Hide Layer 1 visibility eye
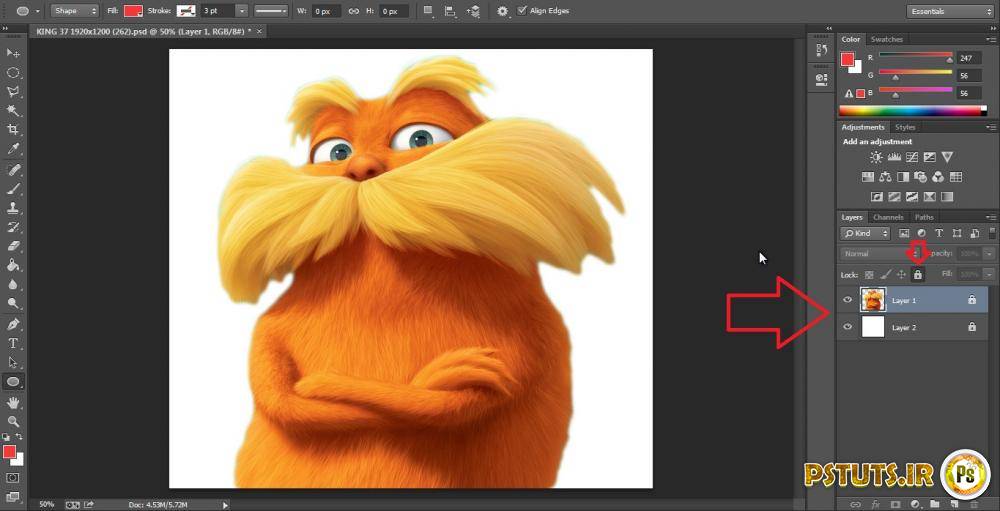The width and height of the screenshot is (1000, 511). (x=847, y=299)
